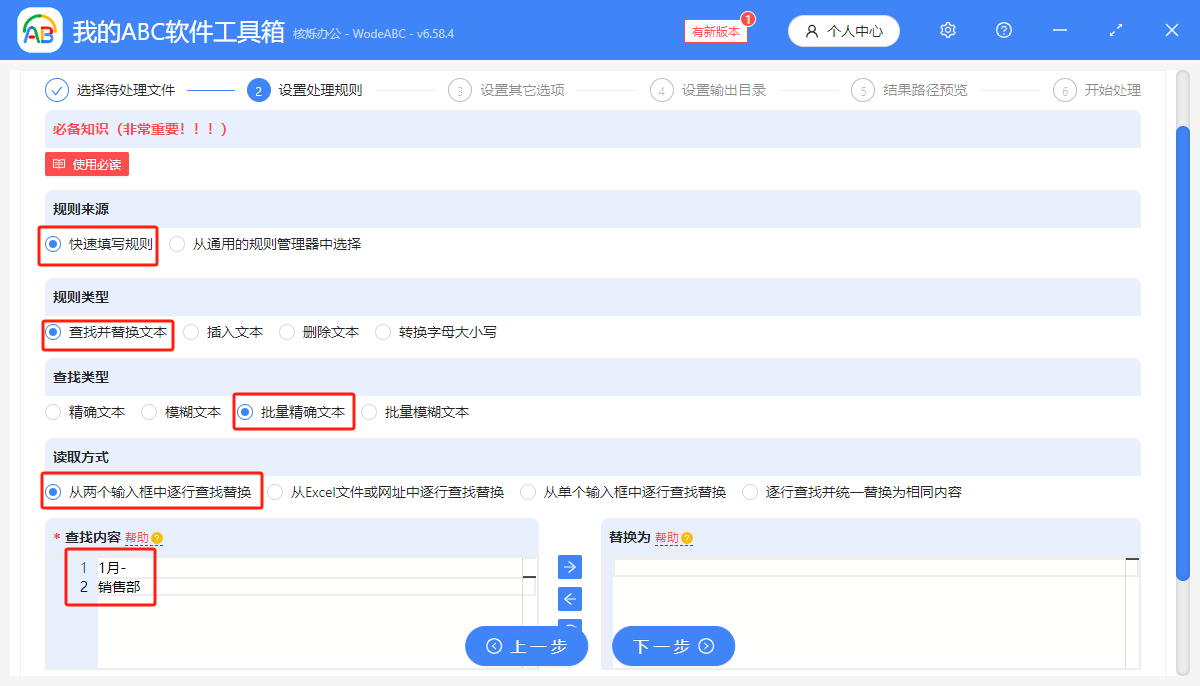The width and height of the screenshot is (1200, 686).
Task: Click the AB toolbox logo icon
Action: click(38, 29)
